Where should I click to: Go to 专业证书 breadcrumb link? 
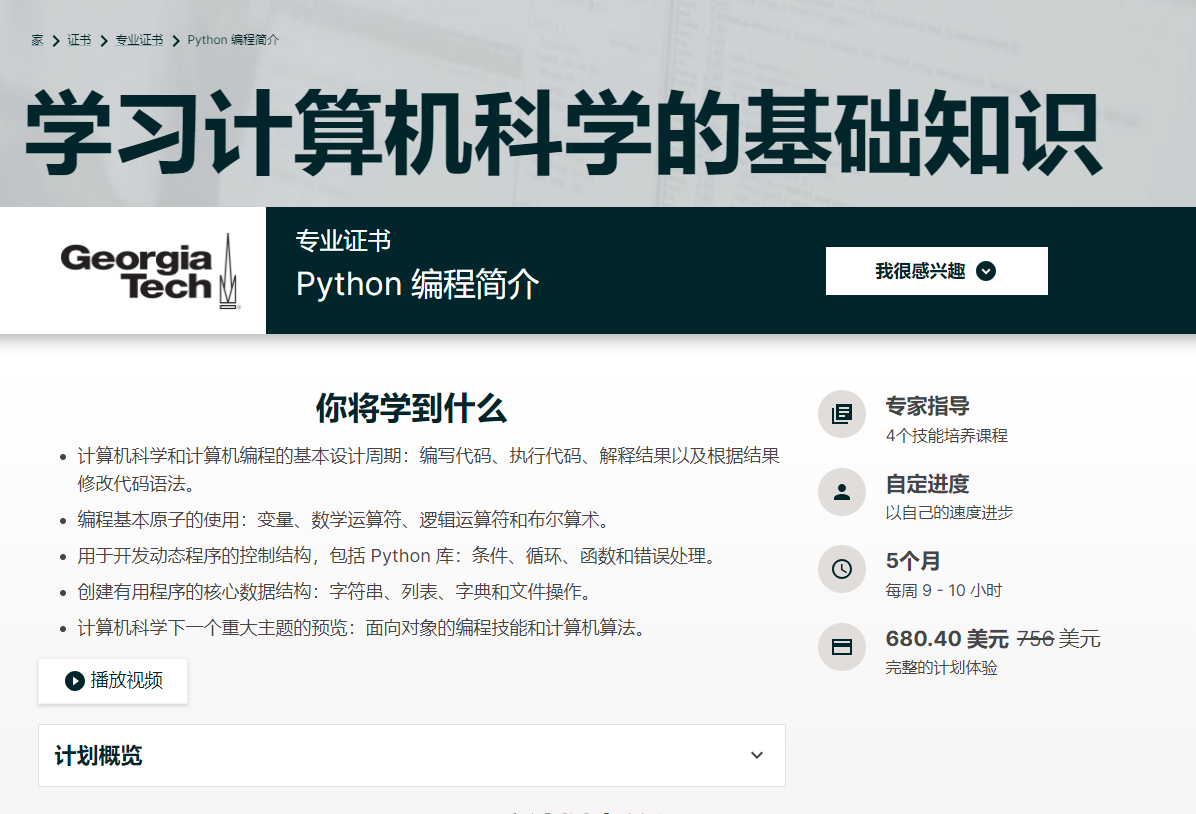[x=139, y=40]
